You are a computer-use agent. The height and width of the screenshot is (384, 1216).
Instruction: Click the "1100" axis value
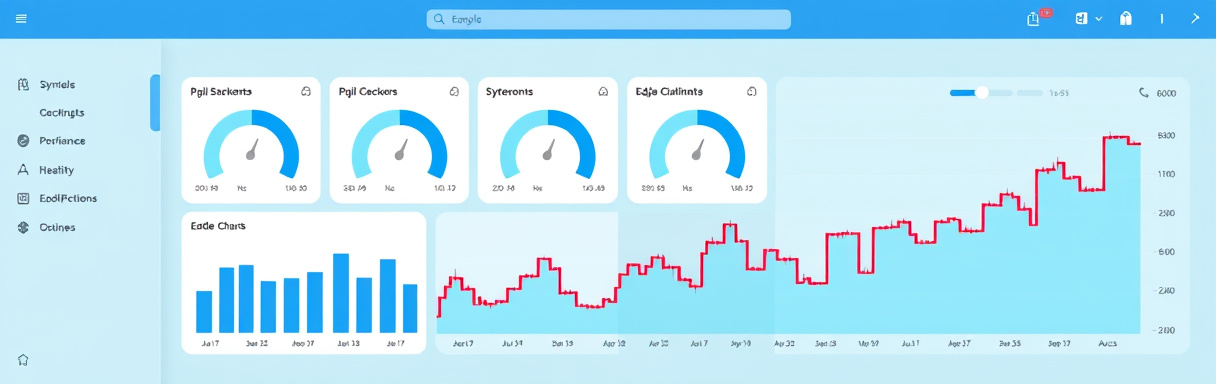pos(1166,174)
